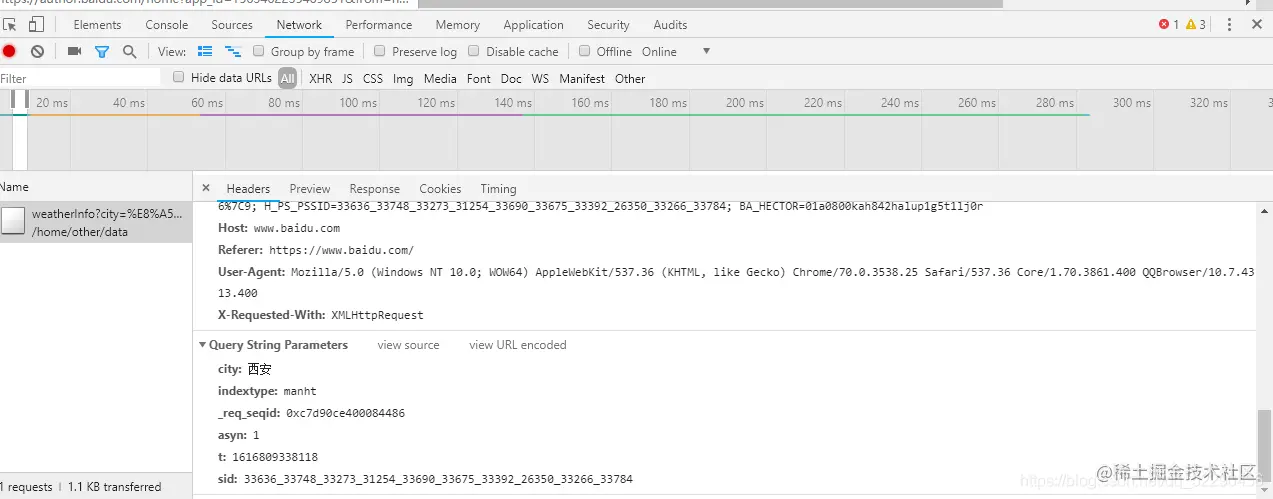The image size is (1273, 499).
Task: Go to the Application tab
Action: (x=534, y=25)
